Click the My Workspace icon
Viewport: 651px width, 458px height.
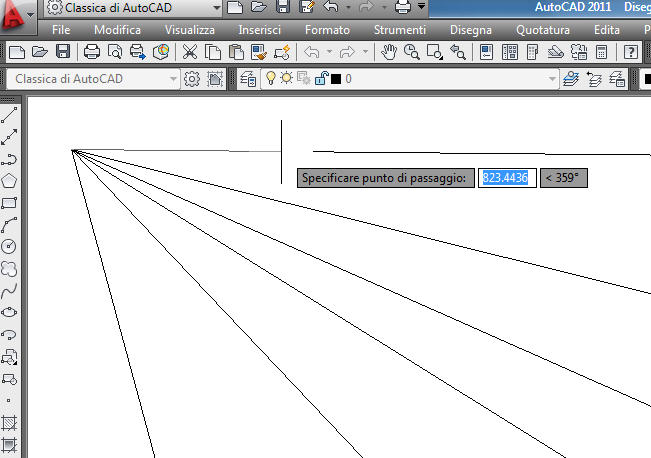(x=215, y=79)
